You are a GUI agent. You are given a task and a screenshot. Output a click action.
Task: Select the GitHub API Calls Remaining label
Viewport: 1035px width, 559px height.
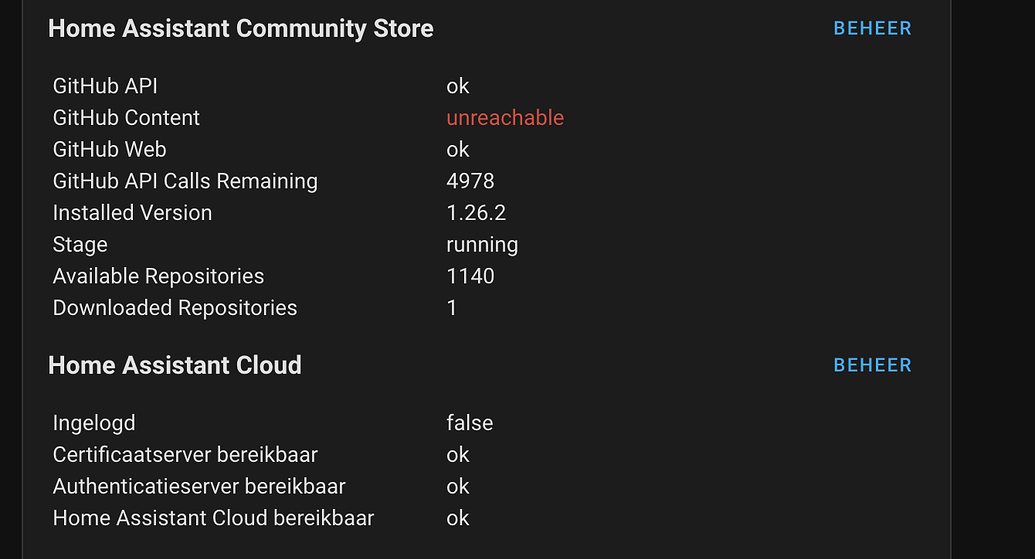click(x=185, y=181)
